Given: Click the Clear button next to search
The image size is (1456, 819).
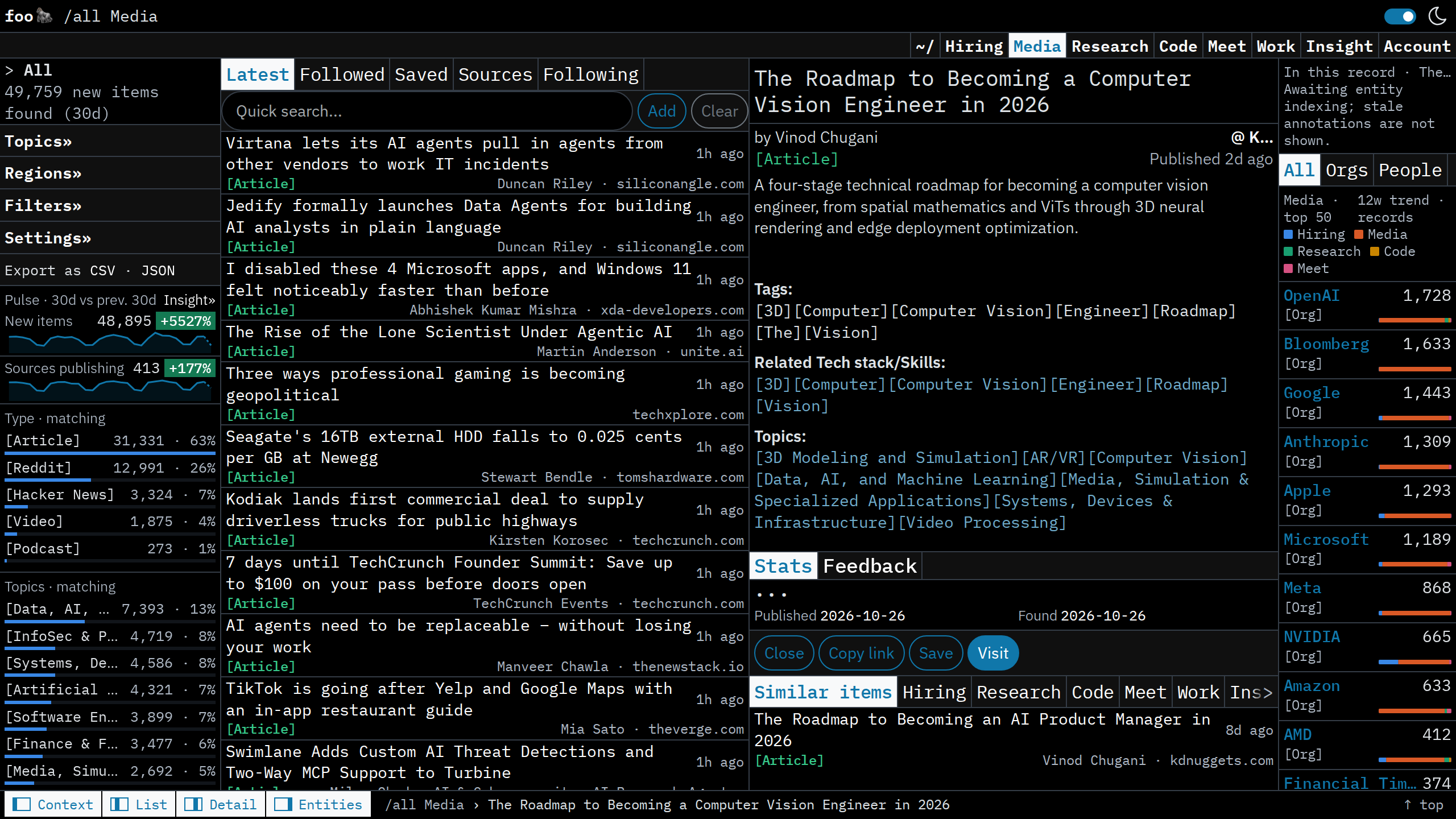Looking at the screenshot, I should pos(719,111).
